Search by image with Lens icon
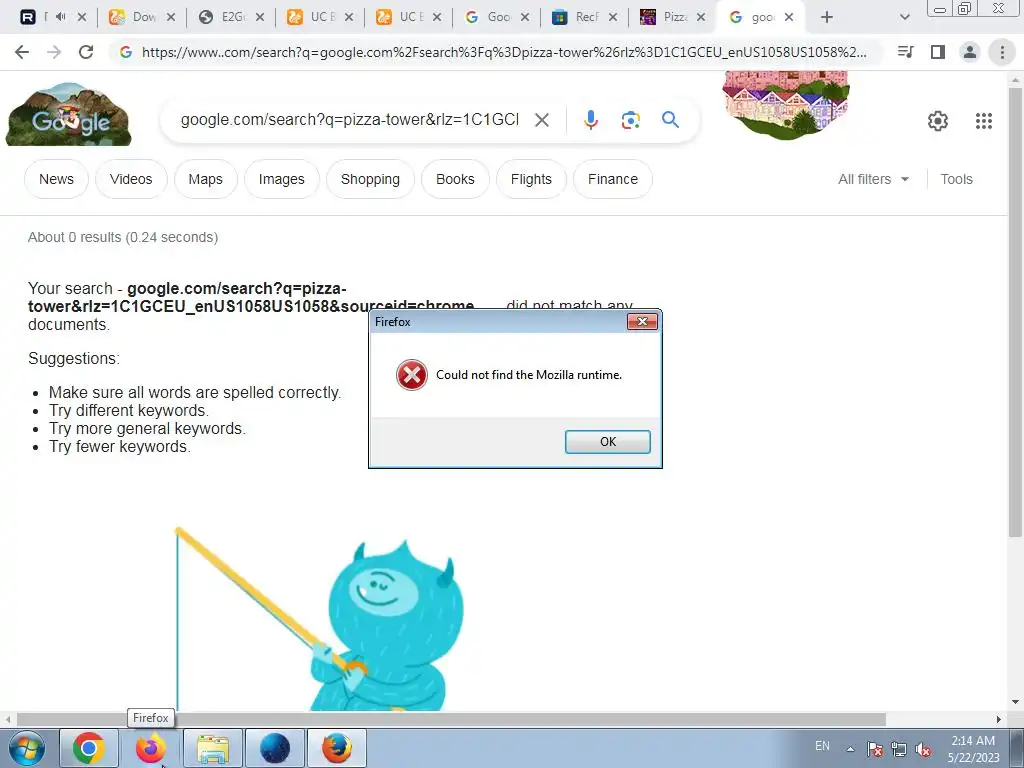The image size is (1024, 768). pos(630,120)
